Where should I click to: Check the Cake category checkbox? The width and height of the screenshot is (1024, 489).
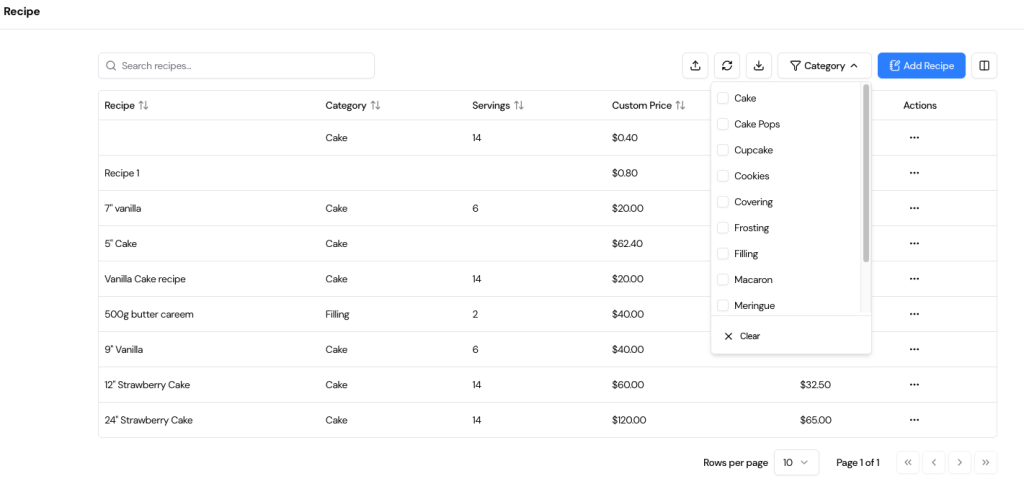point(723,98)
